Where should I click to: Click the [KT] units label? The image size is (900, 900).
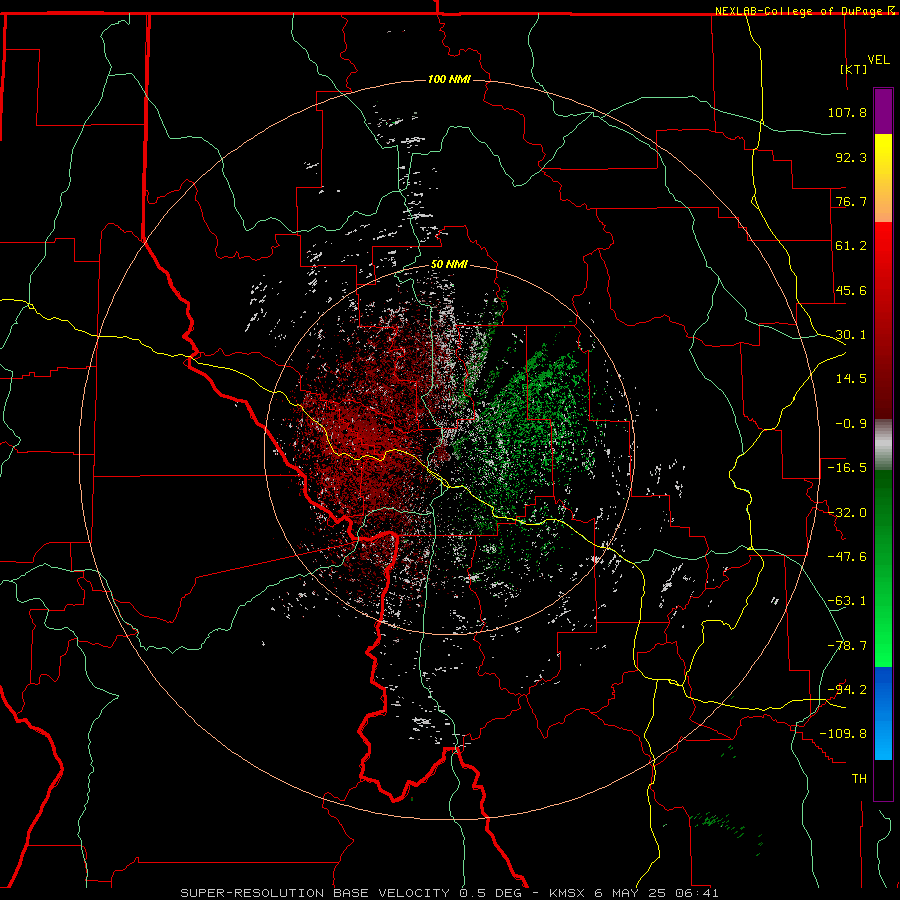point(854,69)
